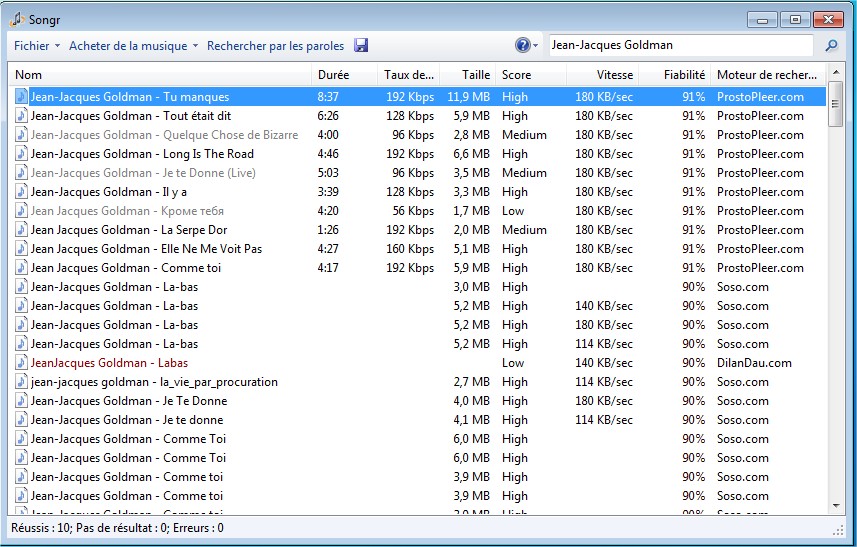Sort by Durée column header

[x=344, y=75]
